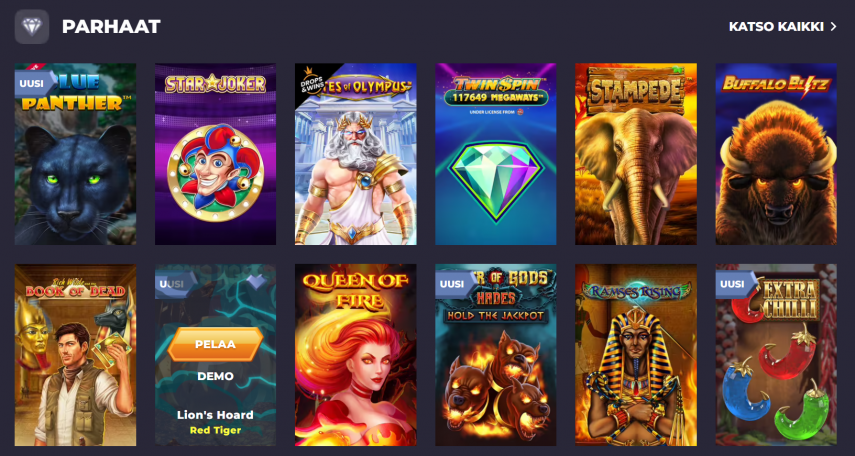Viewport: 855px width, 456px height.
Task: Click the orange Pelaa button
Action: click(x=215, y=345)
